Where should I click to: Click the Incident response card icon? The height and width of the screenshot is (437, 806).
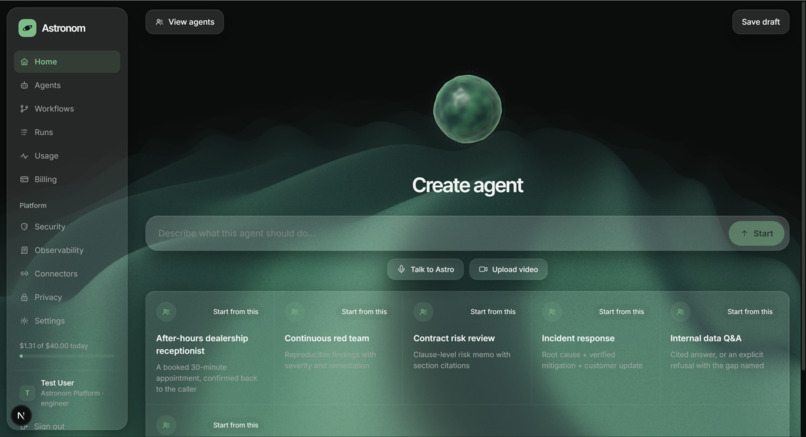[x=552, y=312]
